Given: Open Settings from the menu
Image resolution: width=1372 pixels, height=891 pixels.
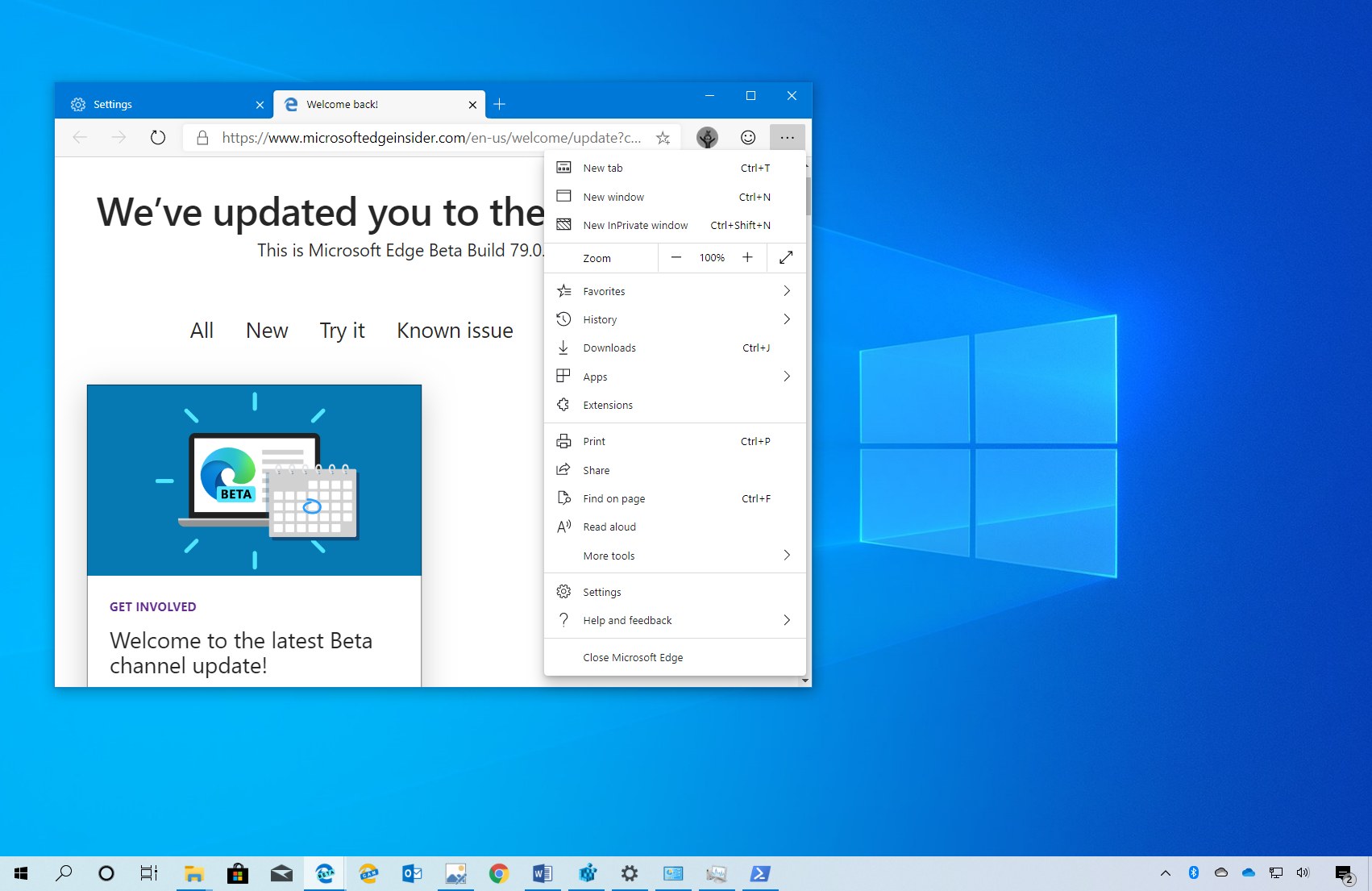Looking at the screenshot, I should coord(676,592).
